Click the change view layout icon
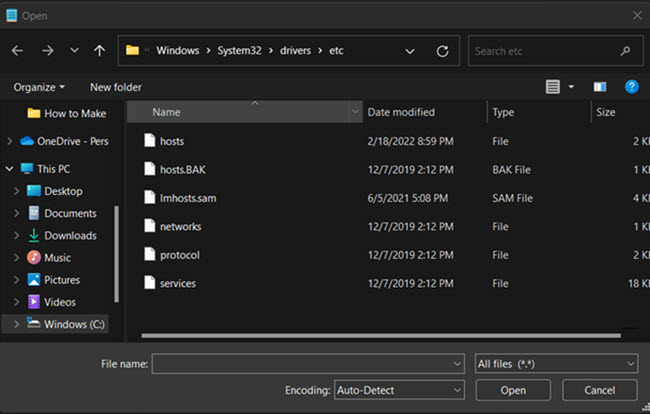The width and height of the screenshot is (650, 414). 553,87
